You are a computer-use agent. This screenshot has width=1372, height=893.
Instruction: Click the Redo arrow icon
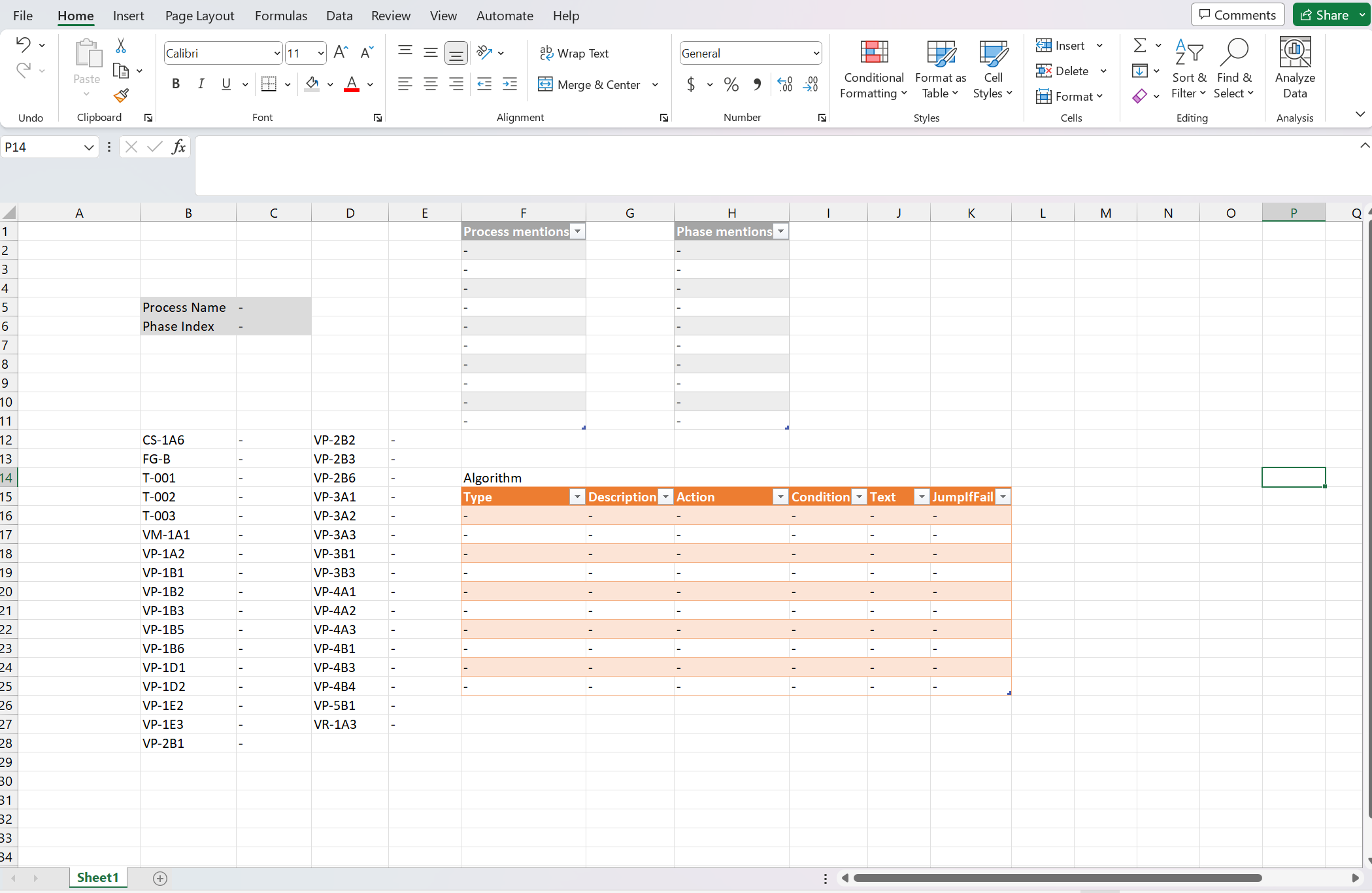pyautogui.click(x=24, y=70)
